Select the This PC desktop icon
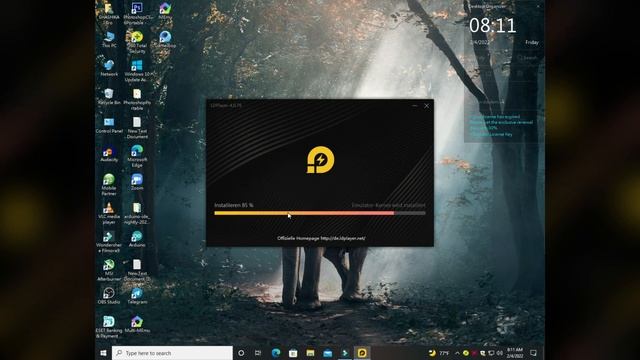This screenshot has width=640, height=360. pyautogui.click(x=109, y=40)
